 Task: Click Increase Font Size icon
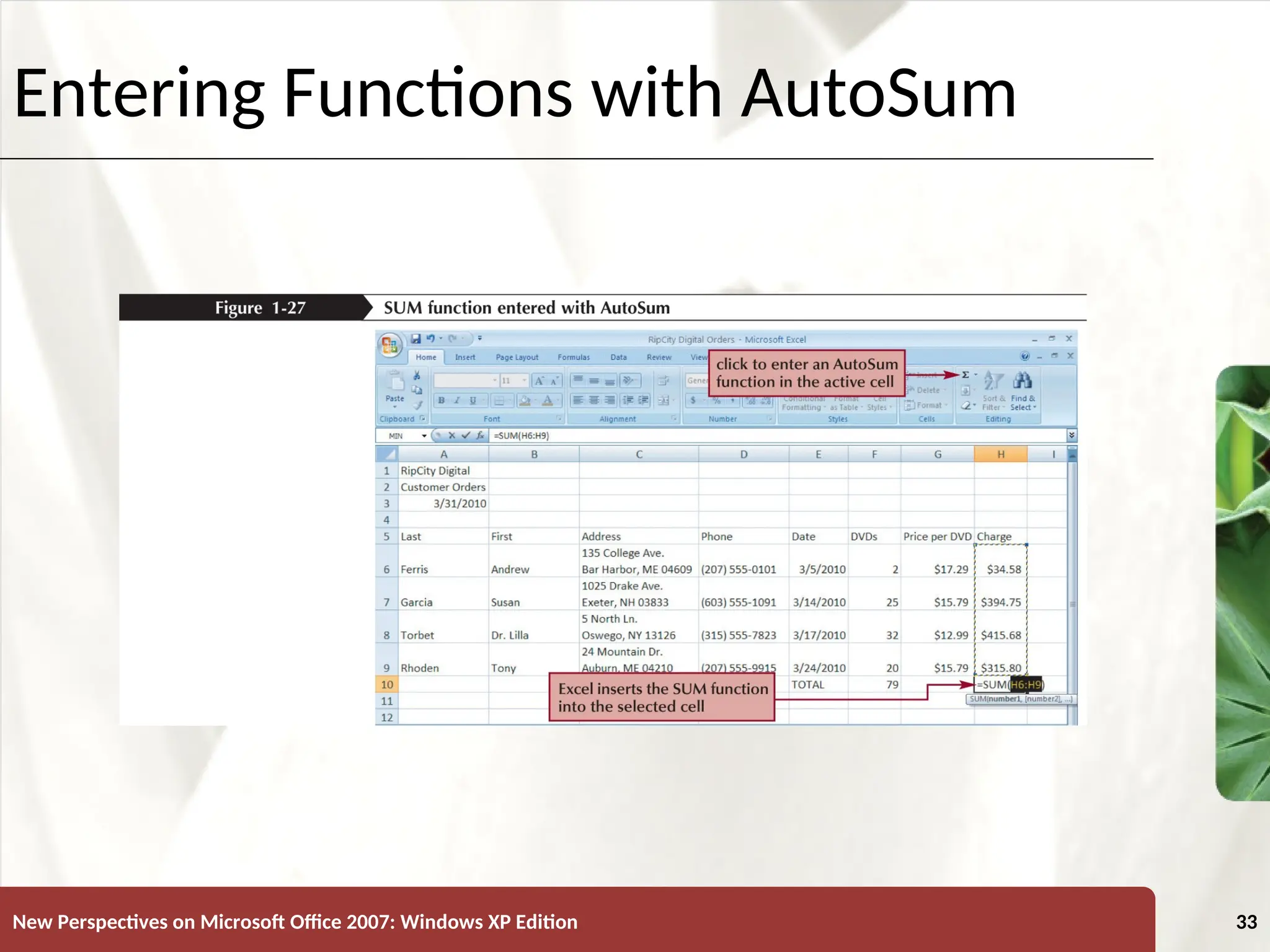[540, 381]
